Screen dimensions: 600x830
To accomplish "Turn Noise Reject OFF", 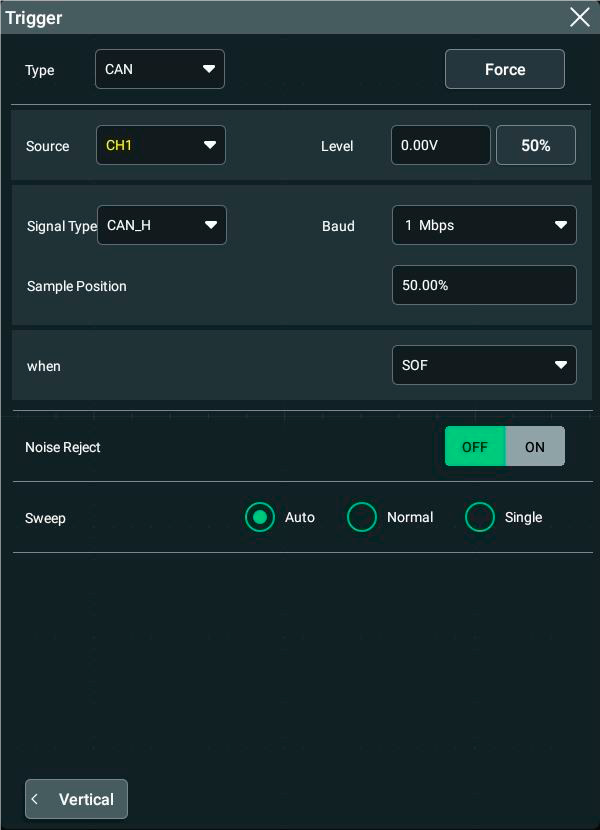I will (x=475, y=446).
